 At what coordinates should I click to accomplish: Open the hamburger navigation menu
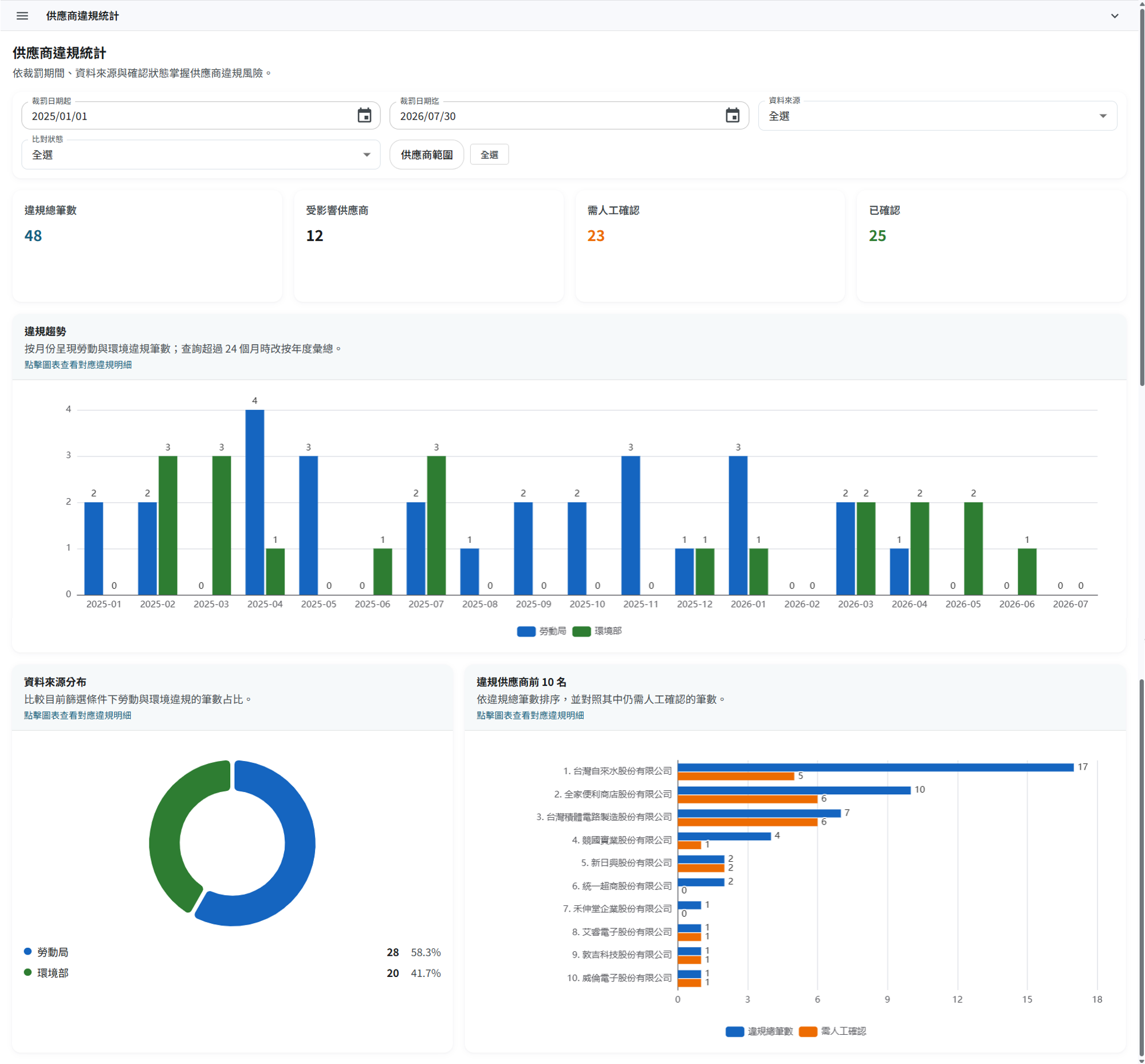22,15
